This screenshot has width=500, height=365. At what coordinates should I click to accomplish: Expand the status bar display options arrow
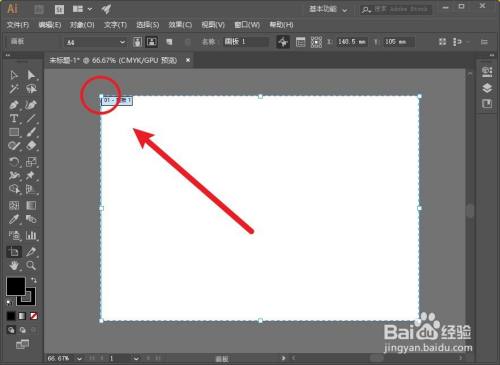click(283, 358)
